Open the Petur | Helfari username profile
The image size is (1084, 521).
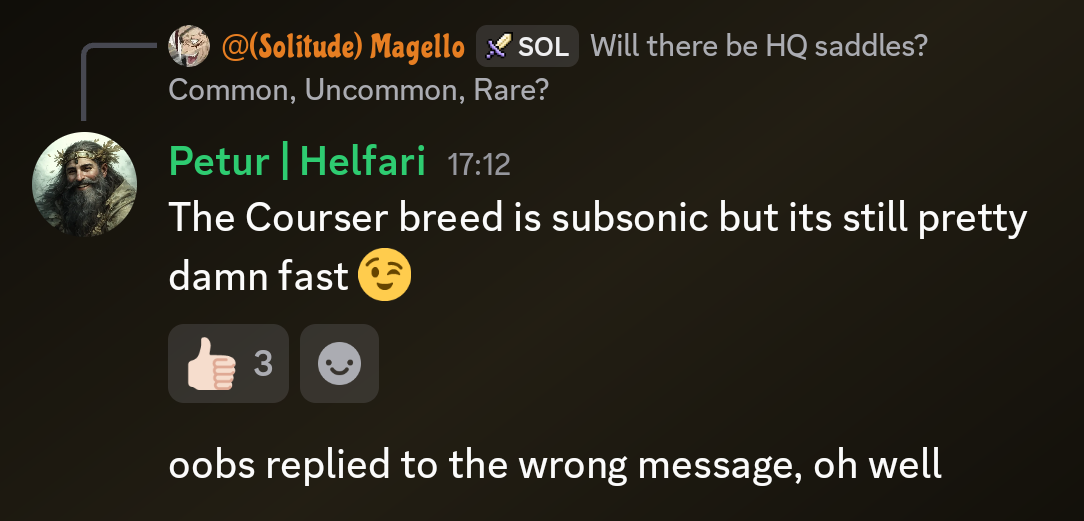(x=297, y=162)
